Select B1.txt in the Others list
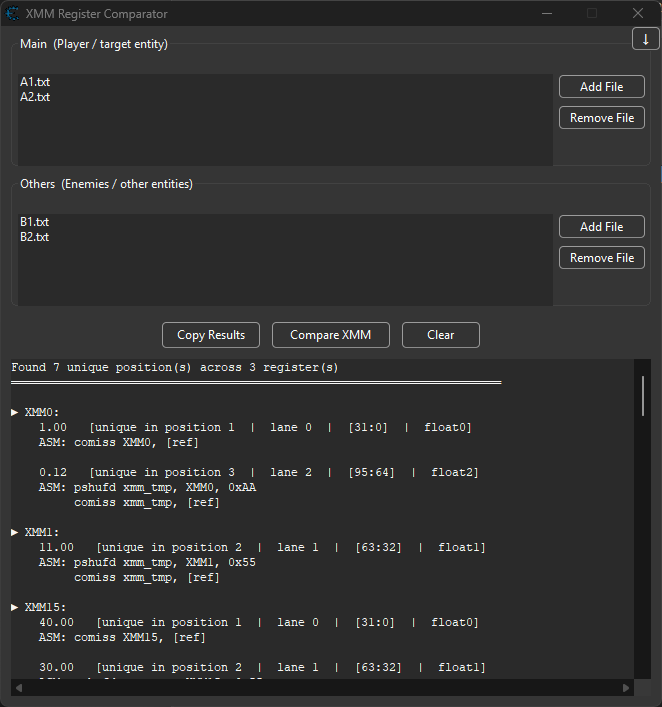 click(34, 222)
